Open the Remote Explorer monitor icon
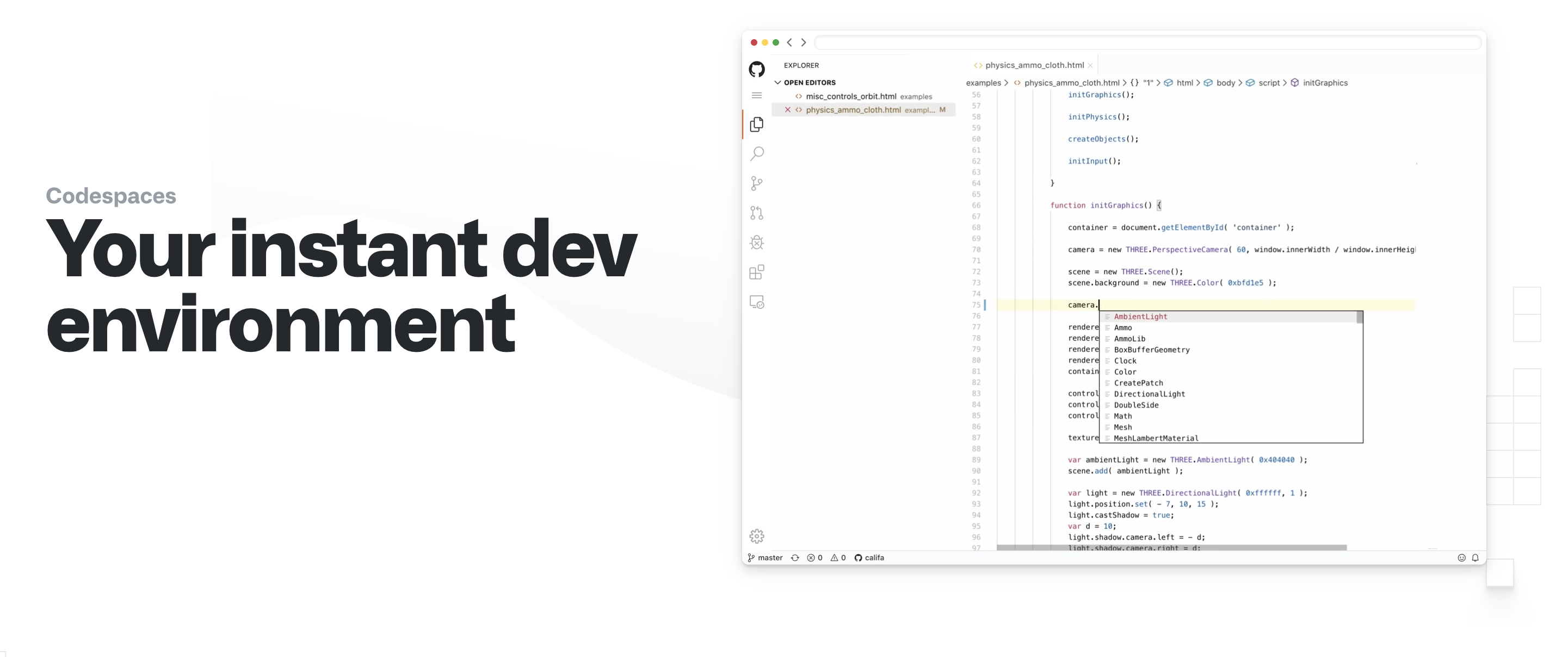This screenshot has width=1568, height=657. point(757,302)
